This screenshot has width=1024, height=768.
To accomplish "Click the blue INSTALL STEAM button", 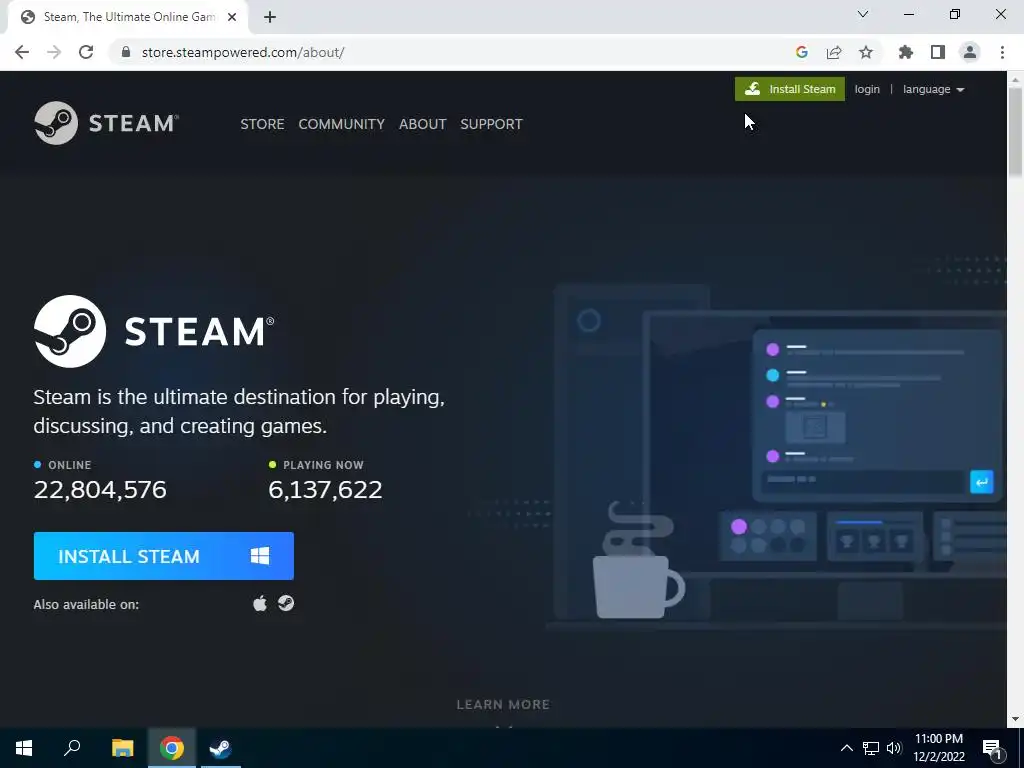I will [x=163, y=556].
